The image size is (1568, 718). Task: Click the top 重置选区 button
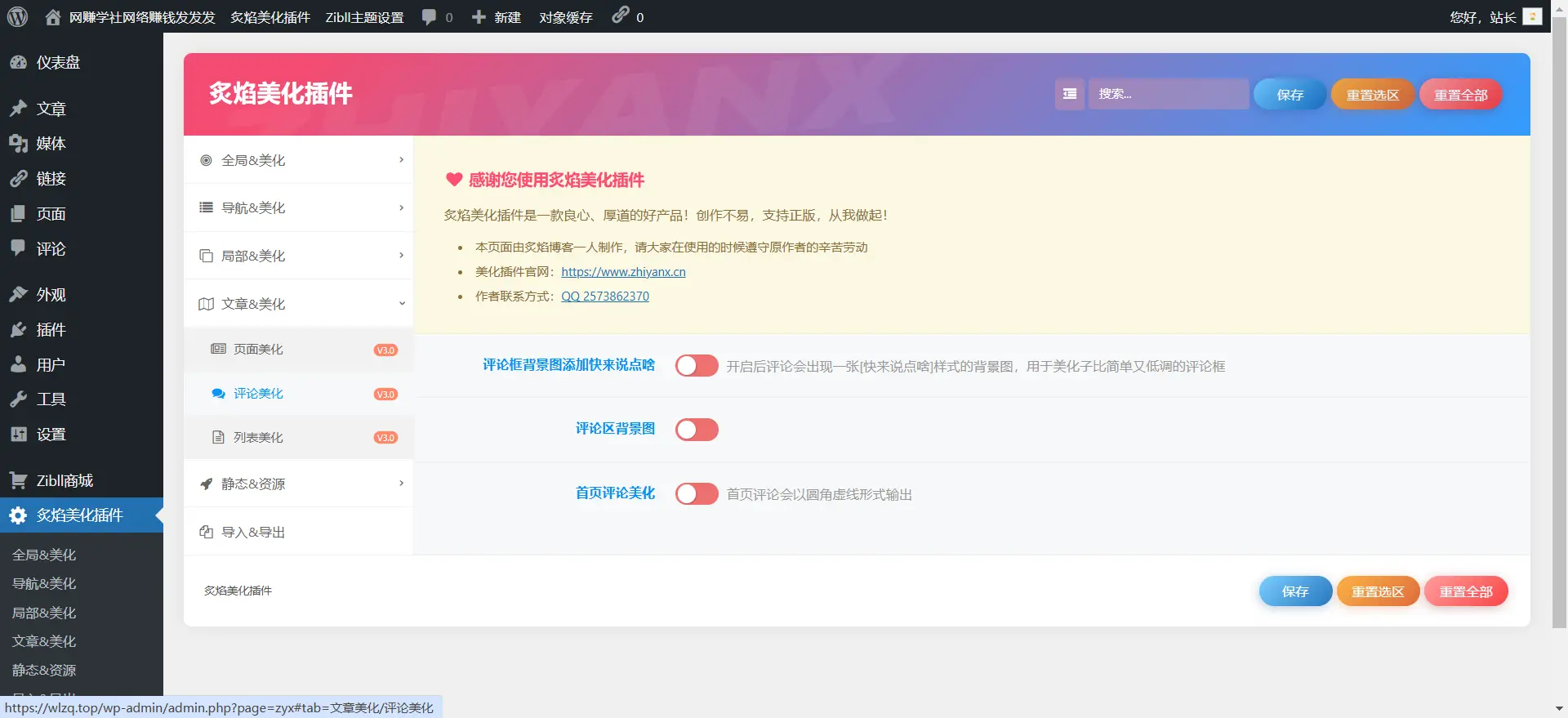1372,95
